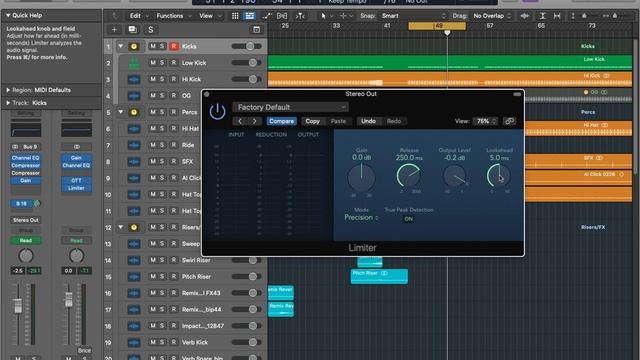Viewport: 640px width, 360px height.
Task: Click the Low Kick track instrument icon
Action: [134, 63]
